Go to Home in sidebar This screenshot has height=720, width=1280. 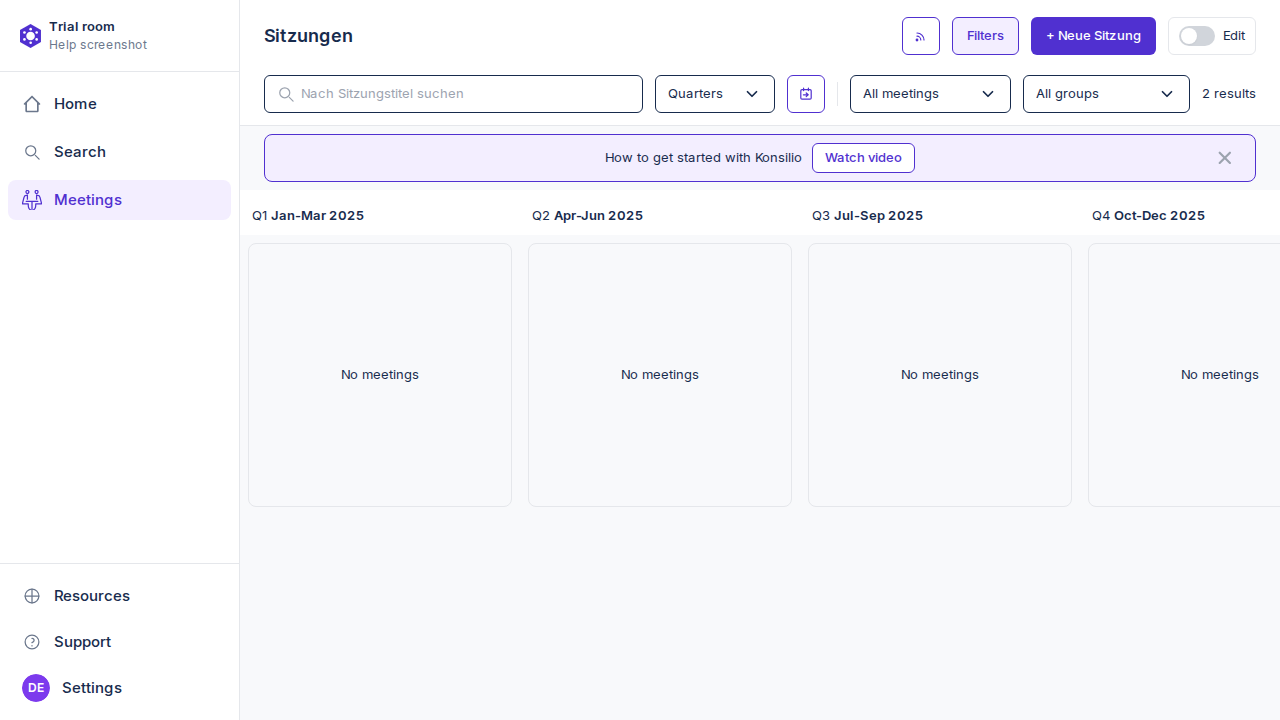click(119, 104)
